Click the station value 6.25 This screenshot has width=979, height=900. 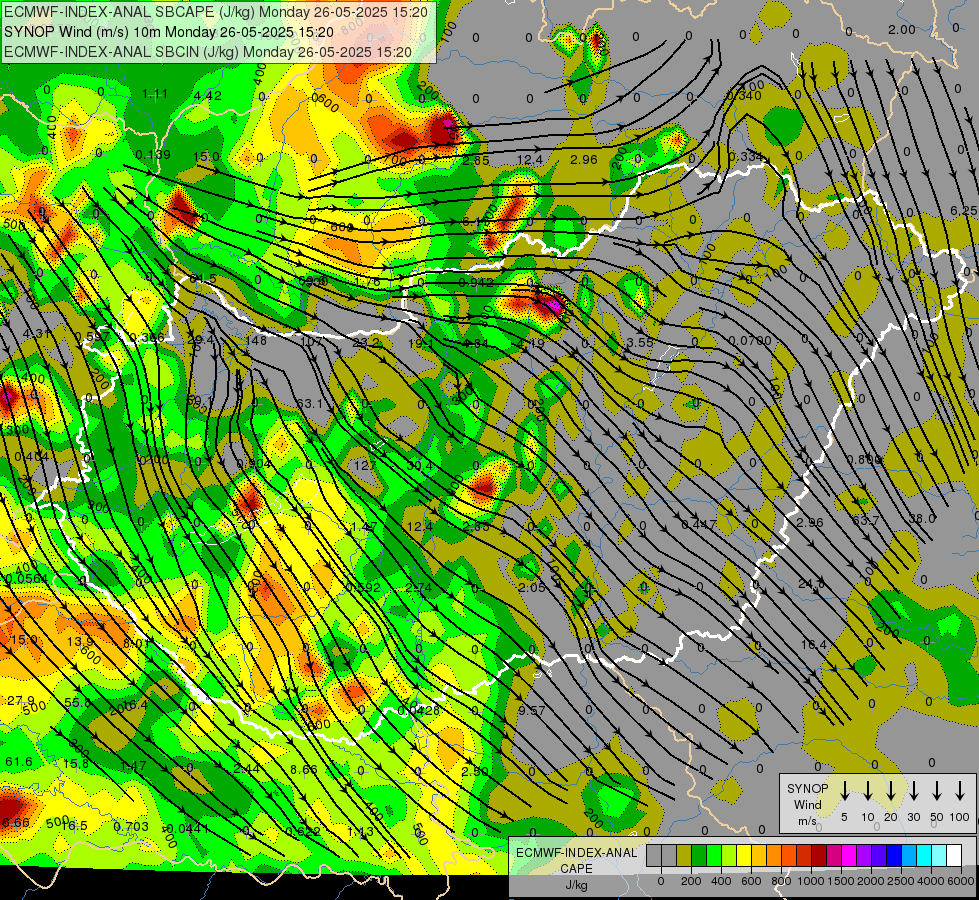pos(964,211)
